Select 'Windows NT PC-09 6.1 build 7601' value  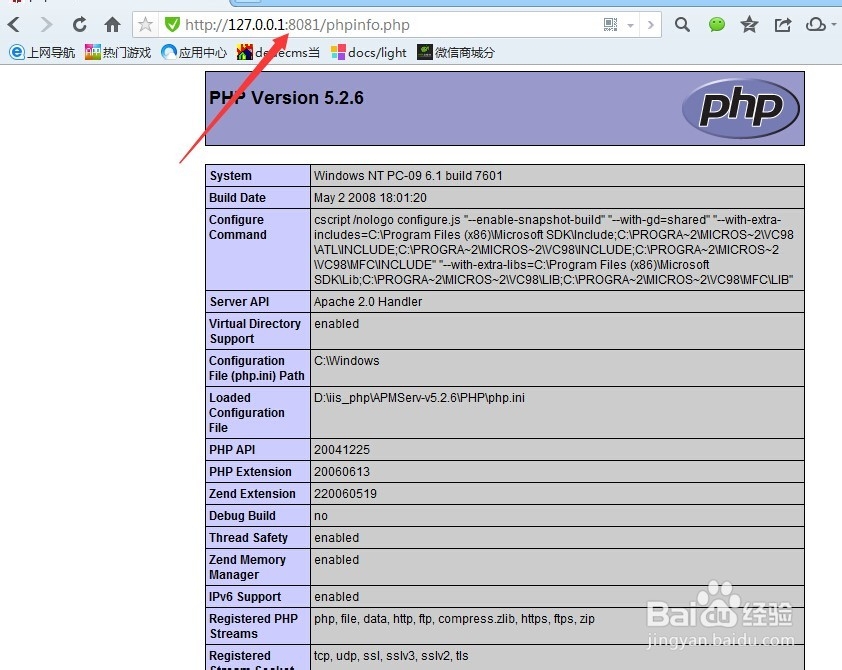tap(408, 176)
